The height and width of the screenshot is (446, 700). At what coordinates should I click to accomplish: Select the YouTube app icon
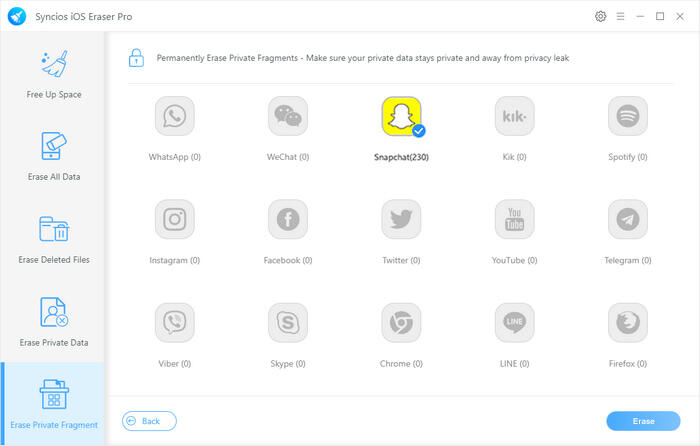514,220
